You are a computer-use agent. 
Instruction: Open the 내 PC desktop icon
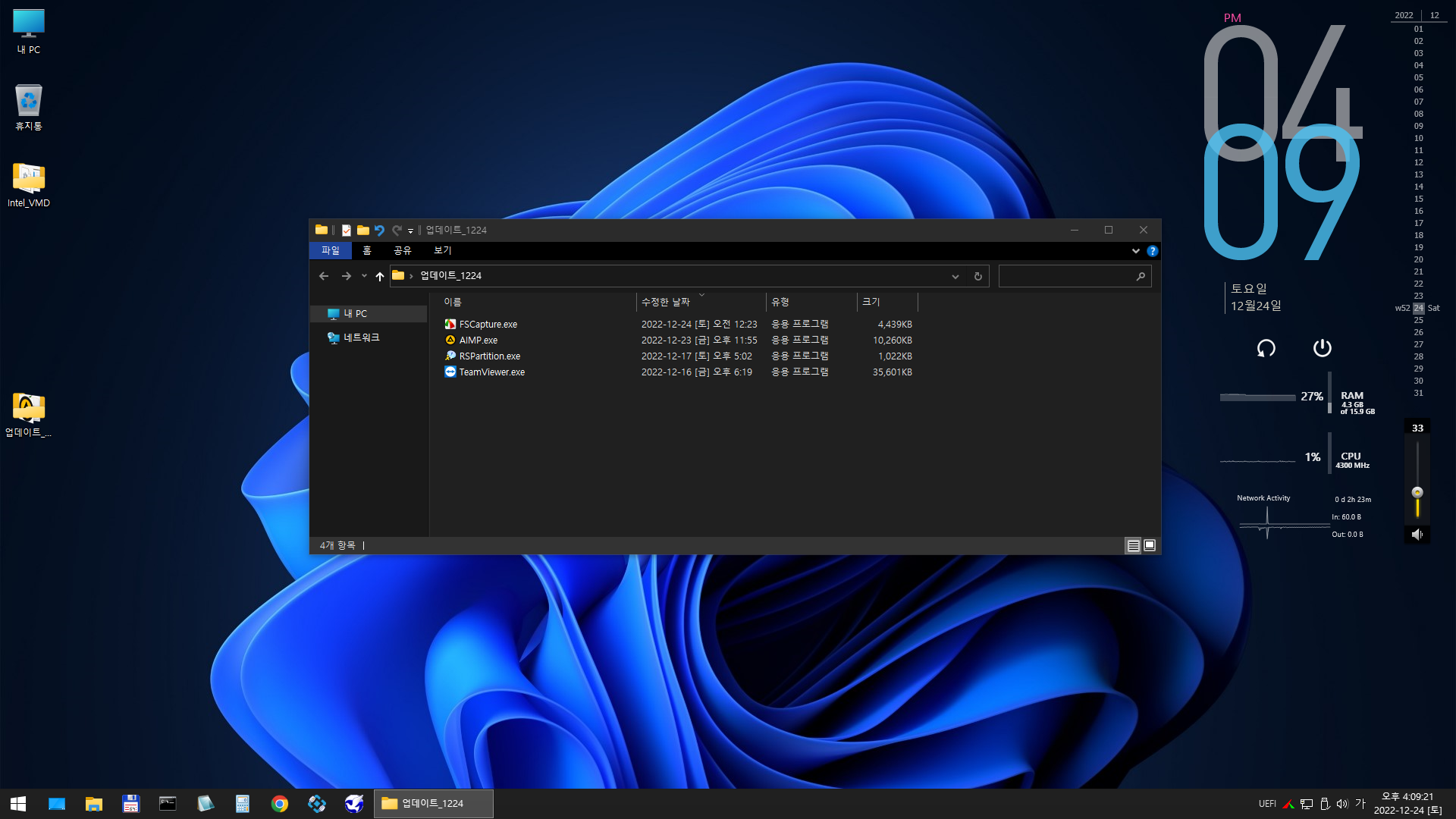pos(29,31)
